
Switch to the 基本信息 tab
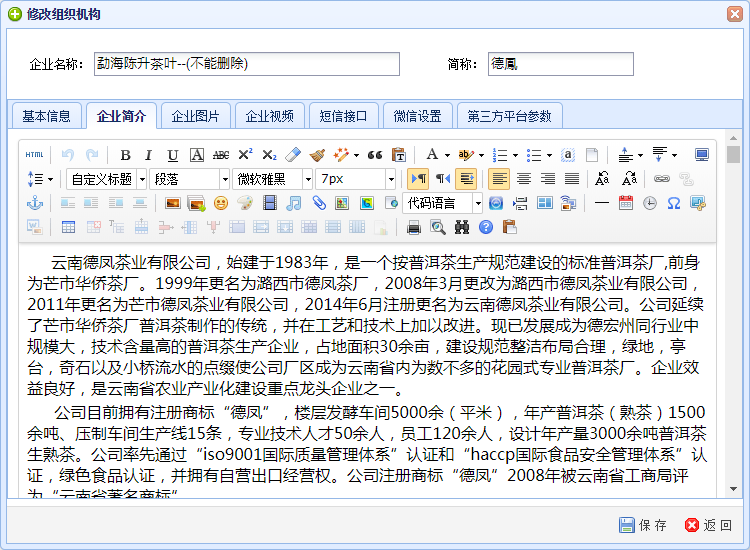[x=46, y=116]
